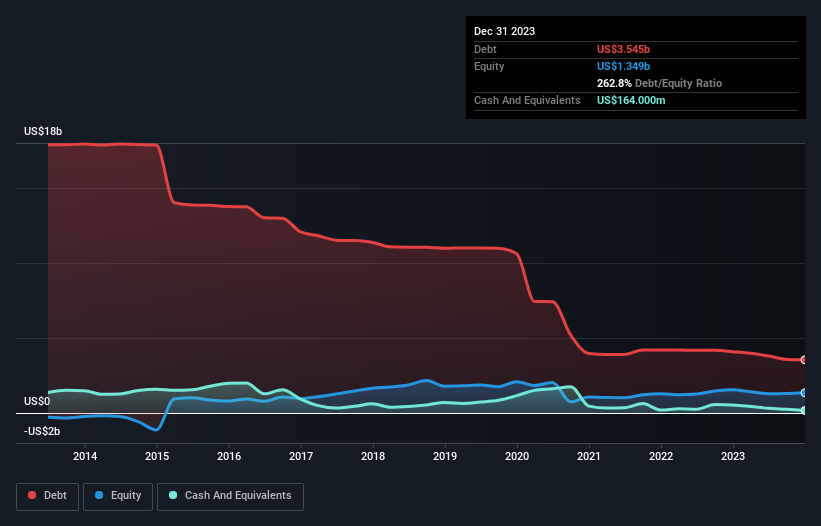Click the 2021 x-axis label
This screenshot has height=526, width=821.
point(589,456)
